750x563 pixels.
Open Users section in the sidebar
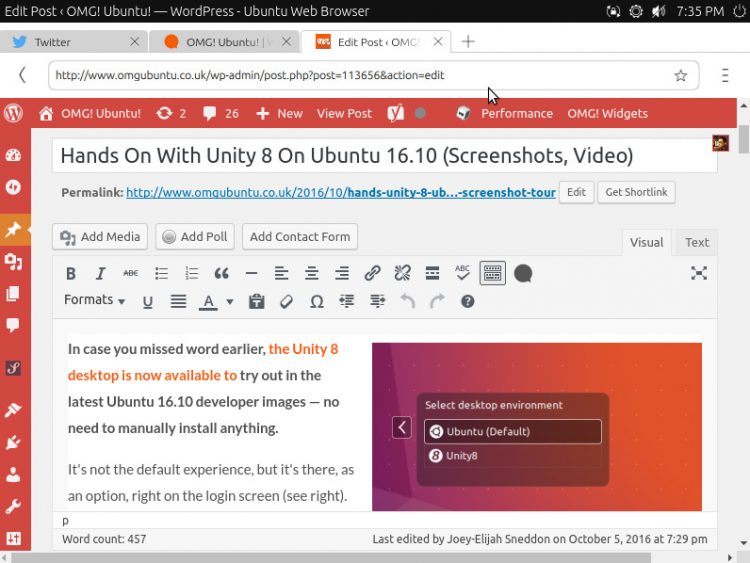click(13, 475)
